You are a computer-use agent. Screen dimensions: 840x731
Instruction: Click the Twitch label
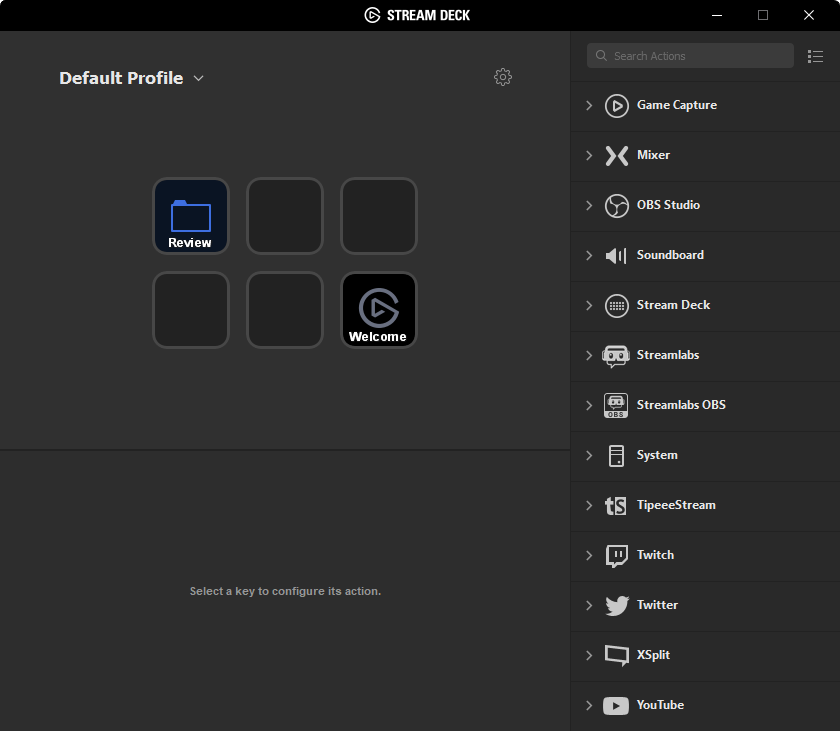coord(655,555)
